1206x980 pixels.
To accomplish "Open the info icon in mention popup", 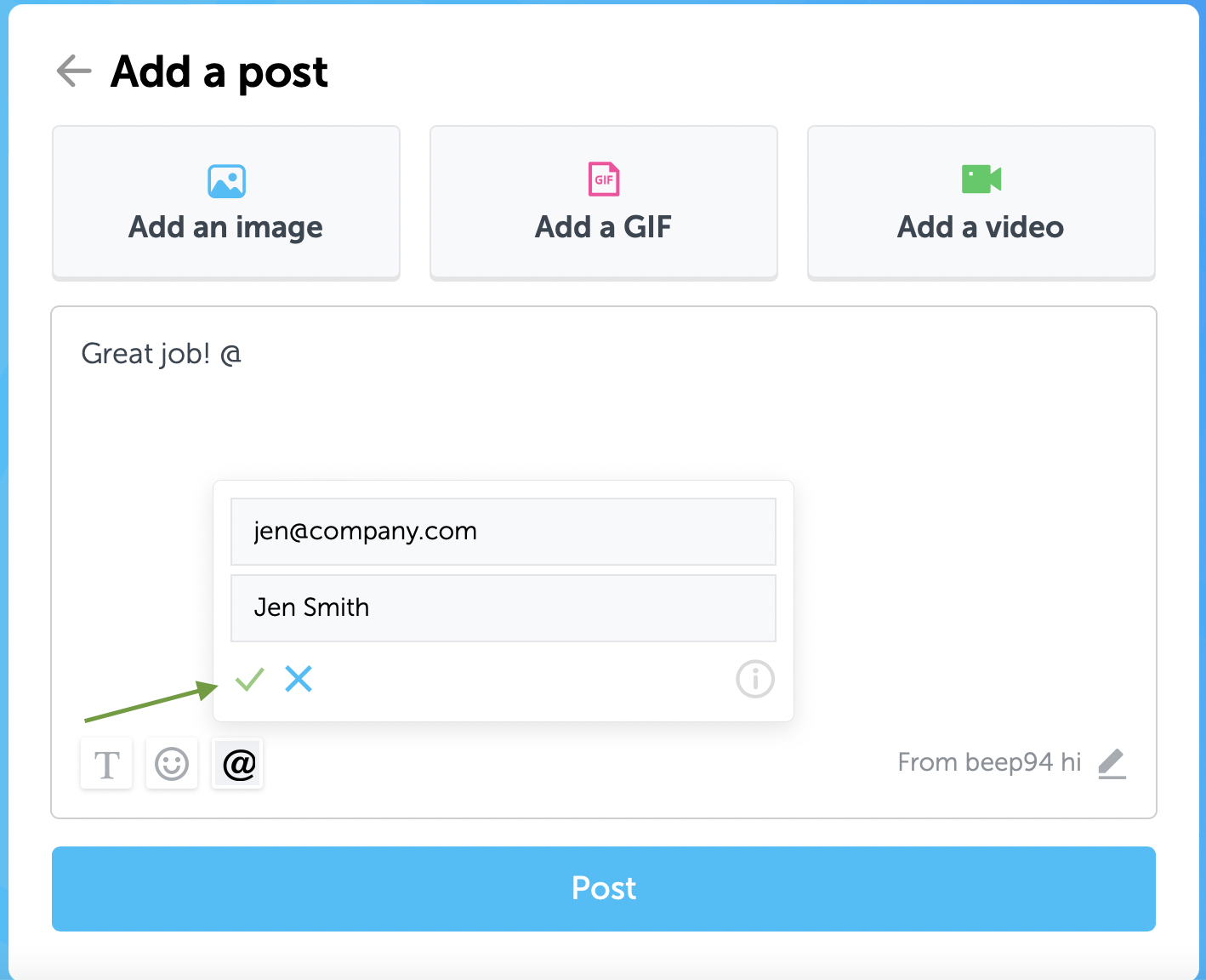I will 755,679.
